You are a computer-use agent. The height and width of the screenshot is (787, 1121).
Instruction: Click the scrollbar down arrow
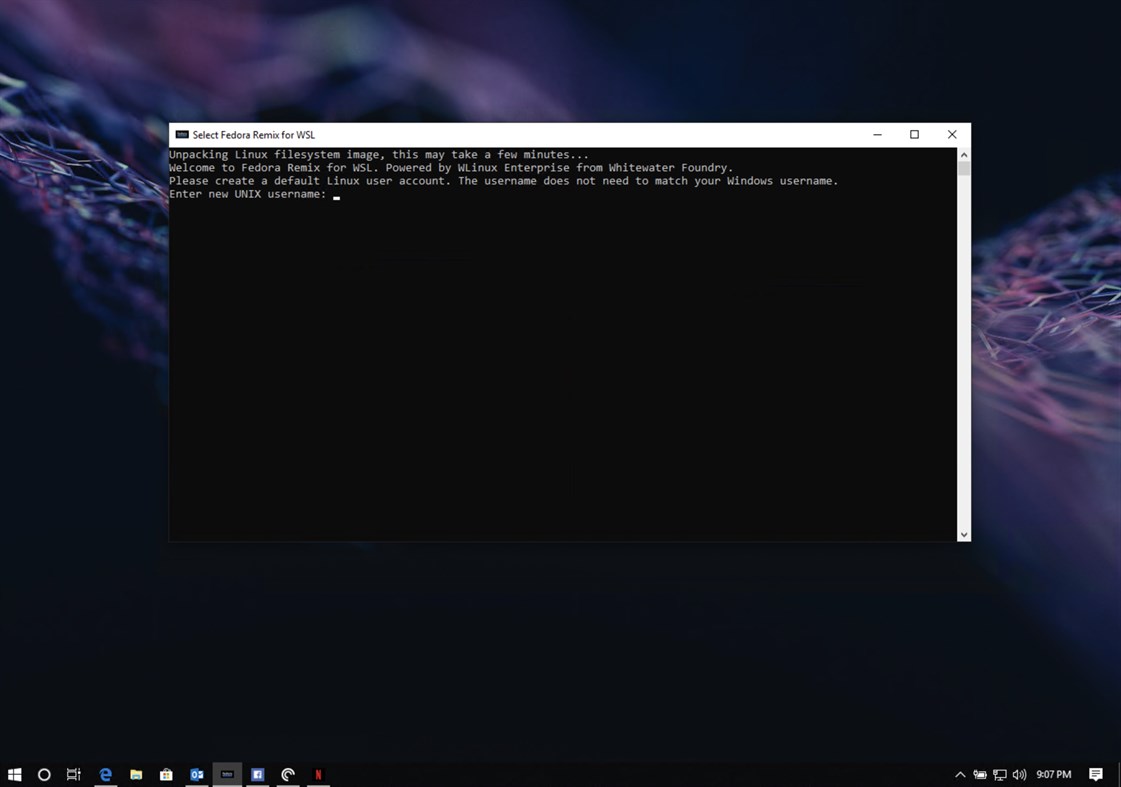[x=962, y=532]
